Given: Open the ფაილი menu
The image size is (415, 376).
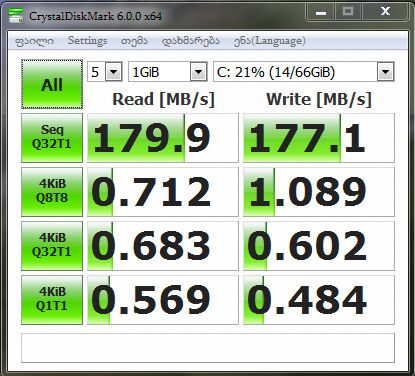Looking at the screenshot, I should coord(34,41).
